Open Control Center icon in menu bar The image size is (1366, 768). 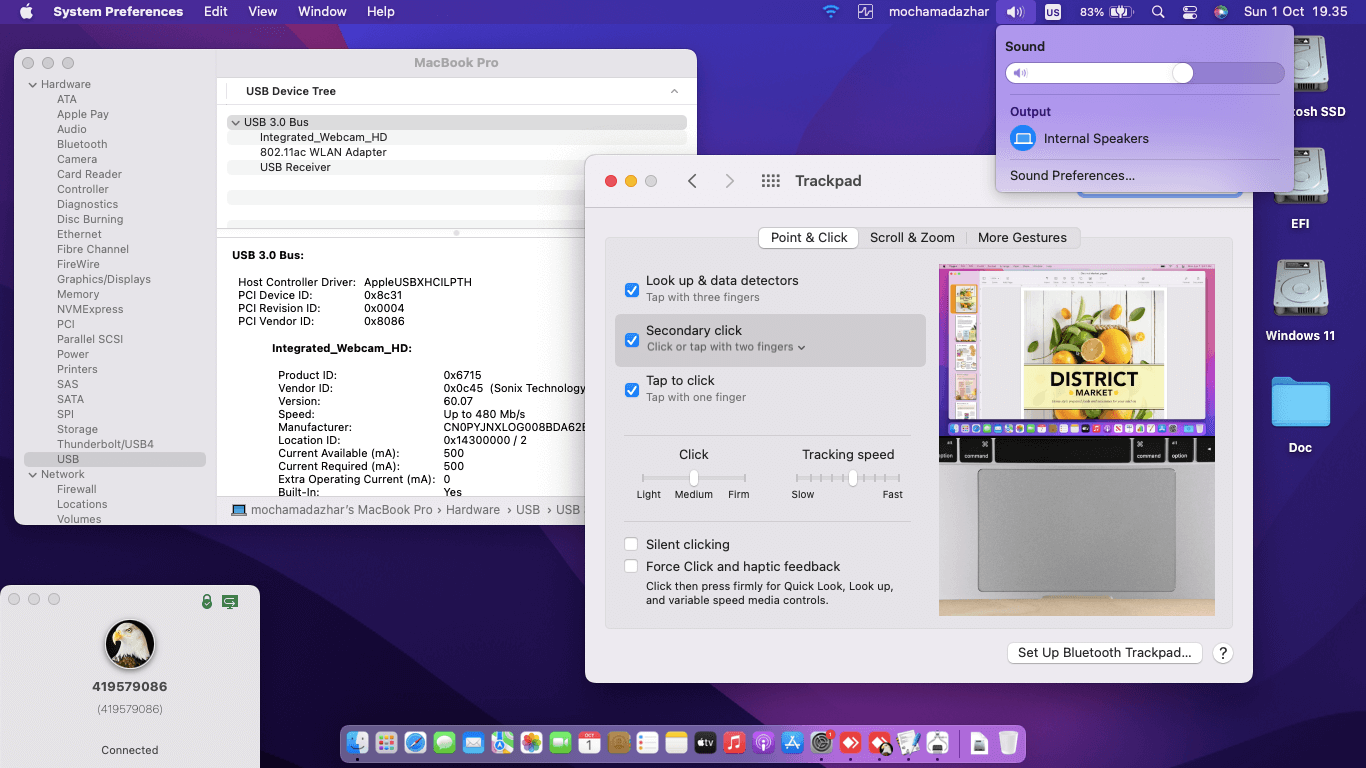click(x=1189, y=12)
